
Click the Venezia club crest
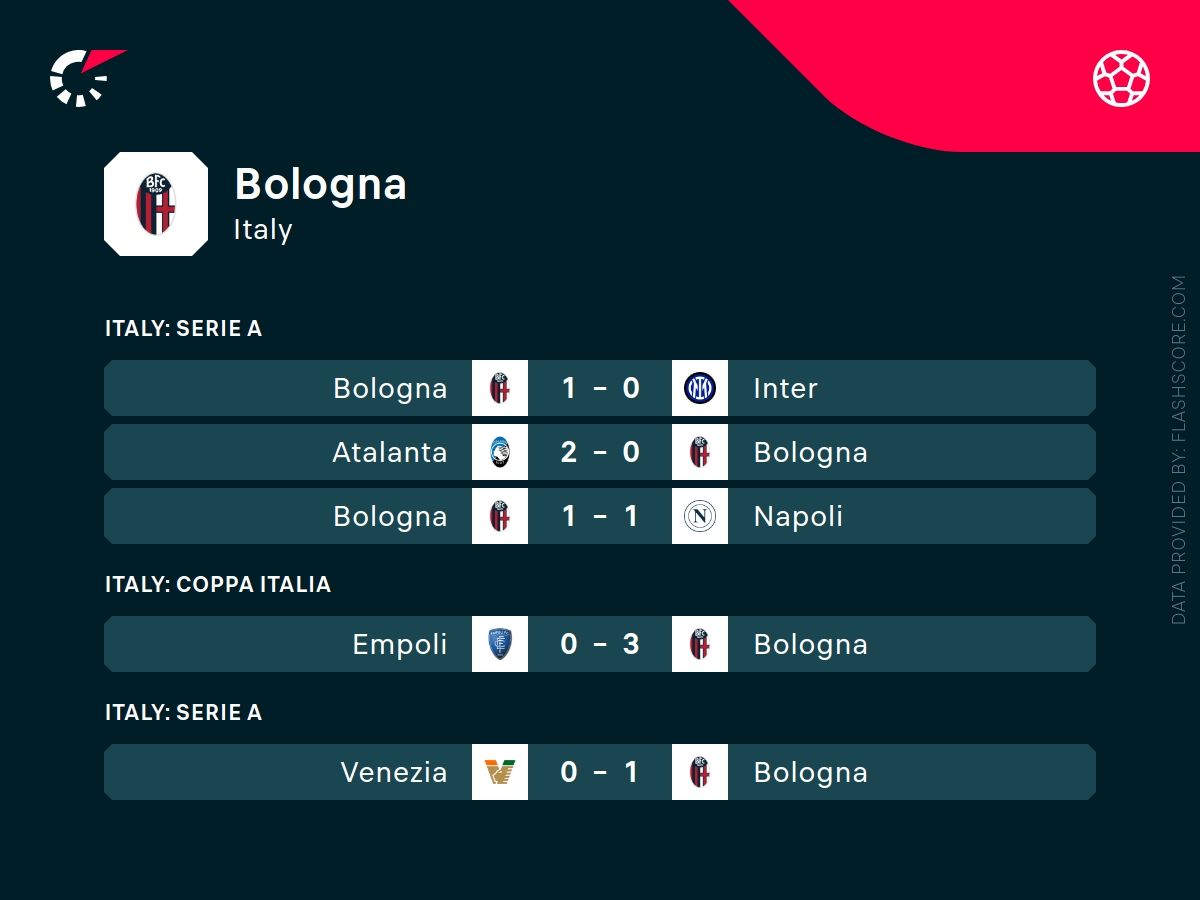(x=500, y=772)
